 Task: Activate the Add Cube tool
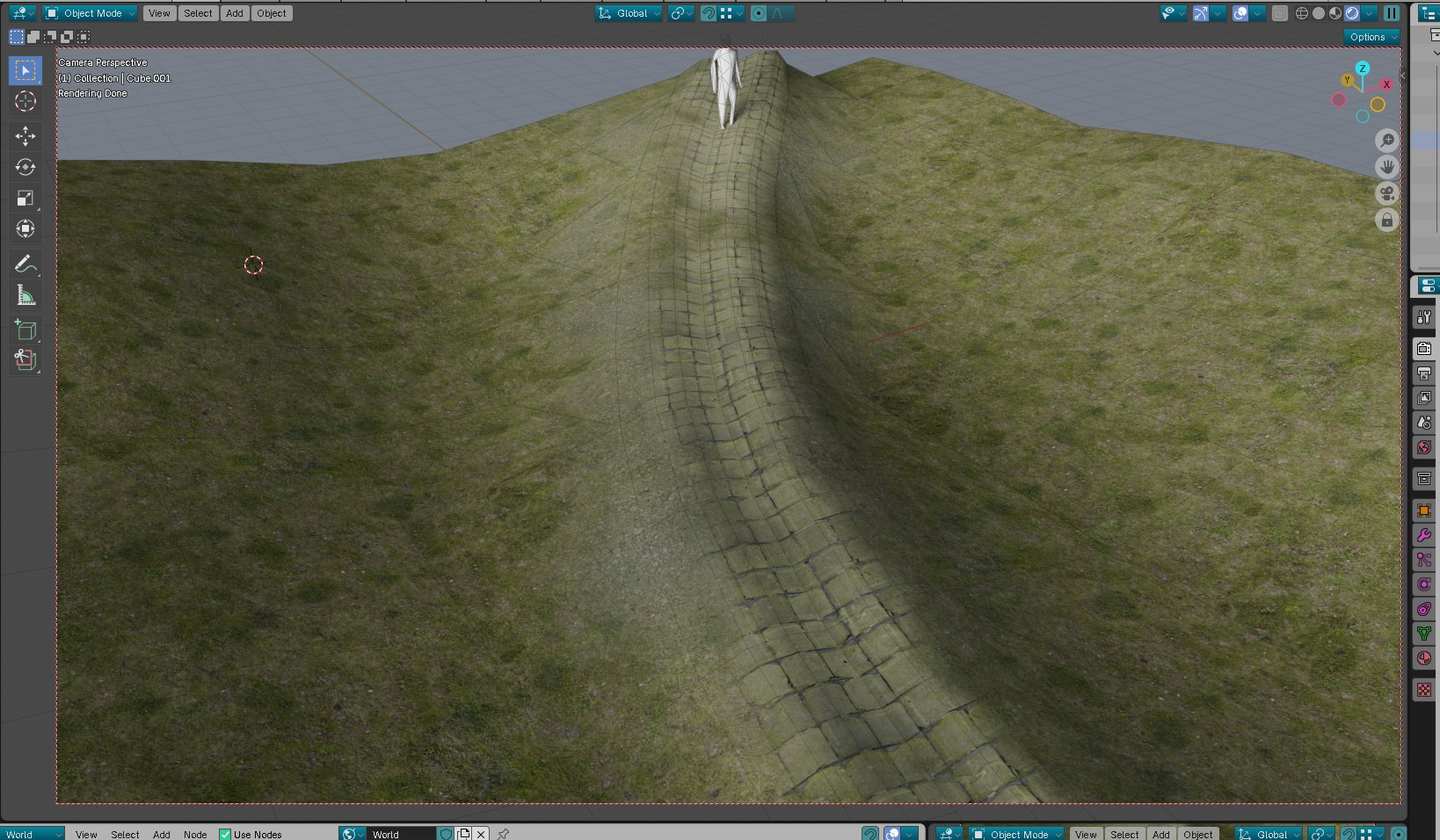pos(25,329)
